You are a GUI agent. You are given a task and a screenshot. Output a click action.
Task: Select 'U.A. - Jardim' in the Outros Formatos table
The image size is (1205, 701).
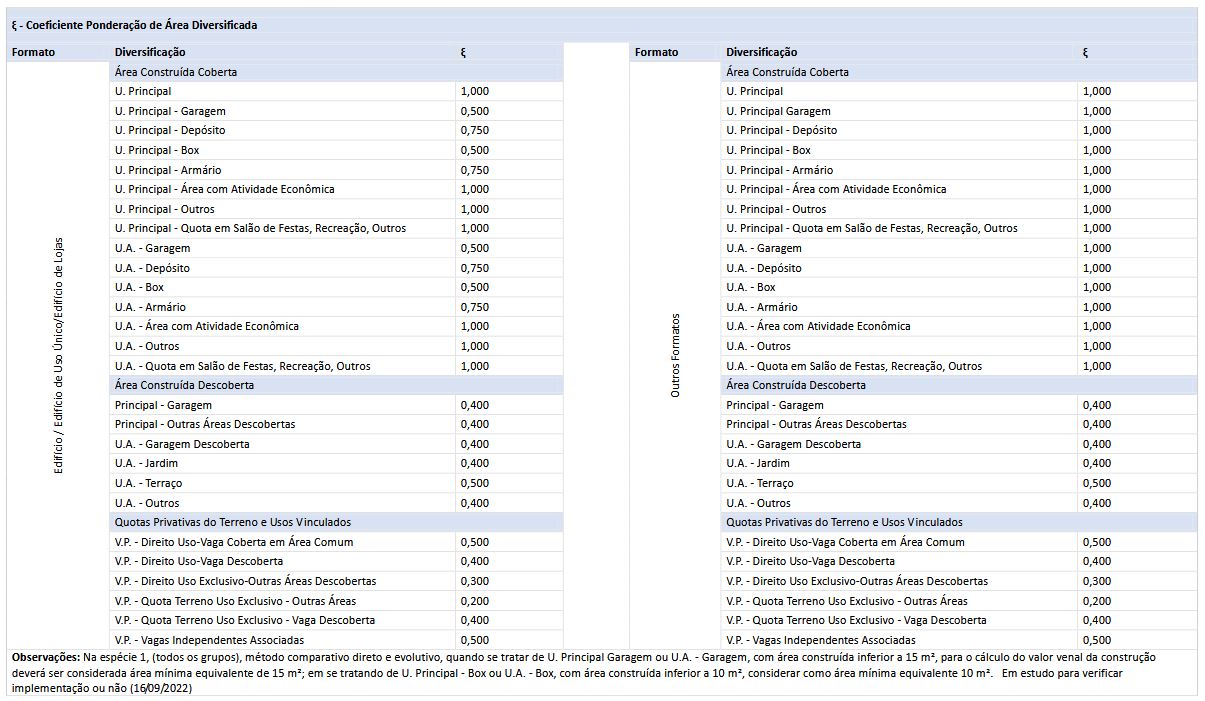point(758,463)
